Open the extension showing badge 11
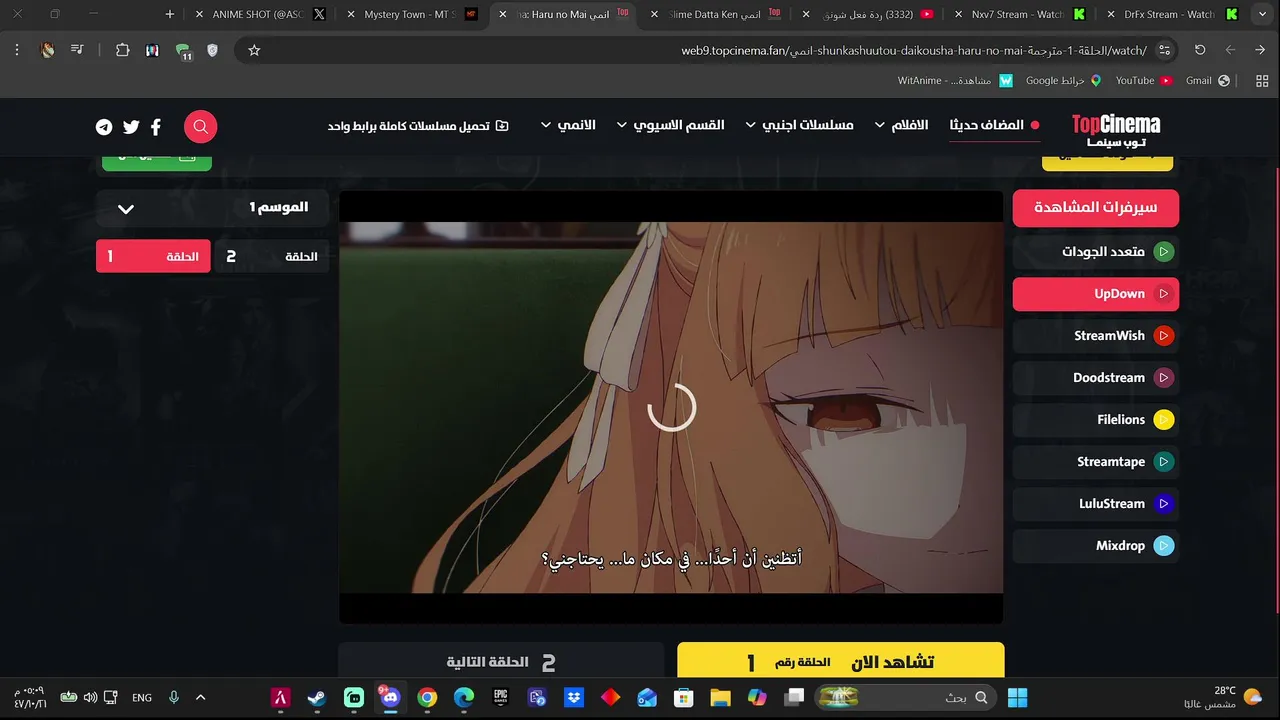 tap(183, 51)
